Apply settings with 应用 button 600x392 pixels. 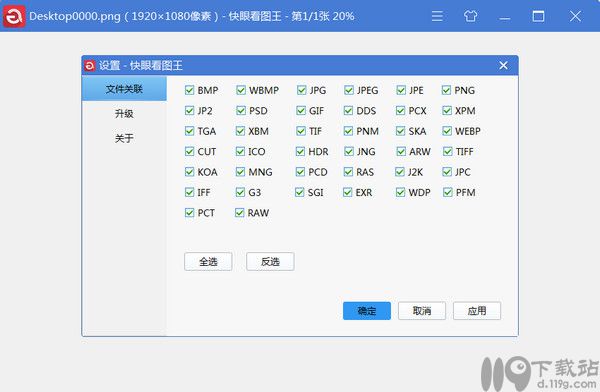pos(477,310)
